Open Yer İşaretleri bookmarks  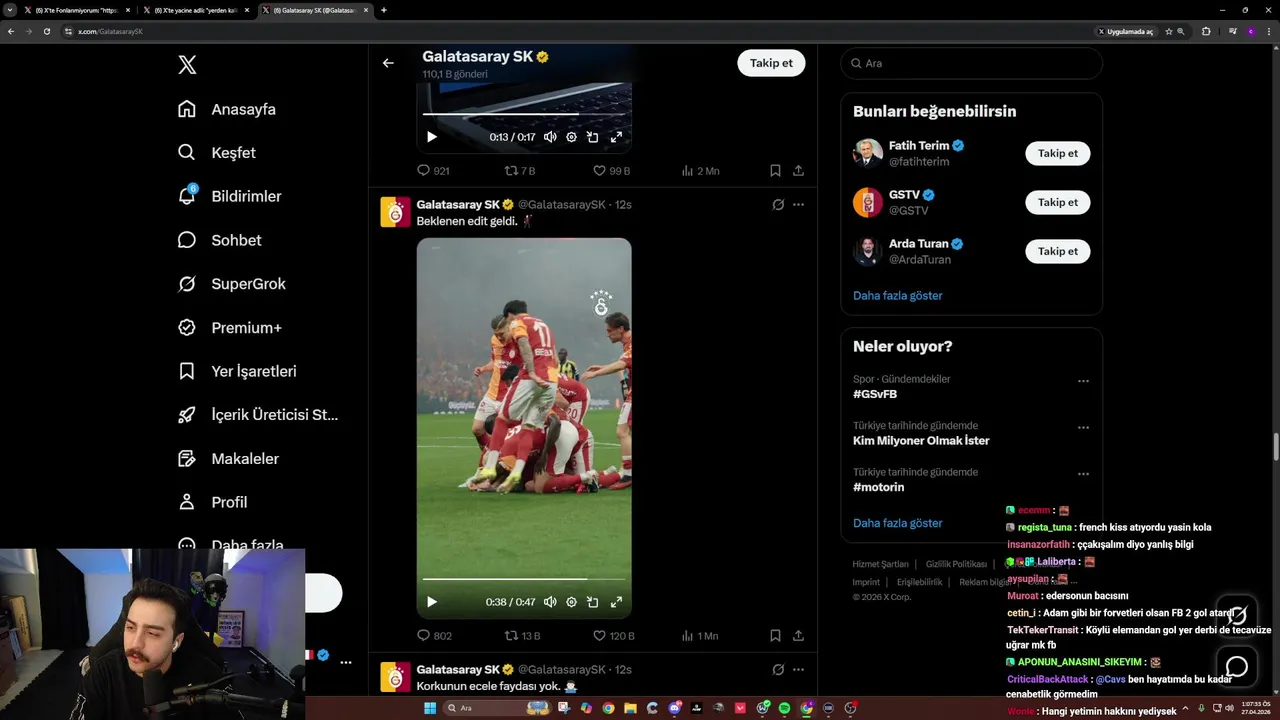(x=237, y=371)
